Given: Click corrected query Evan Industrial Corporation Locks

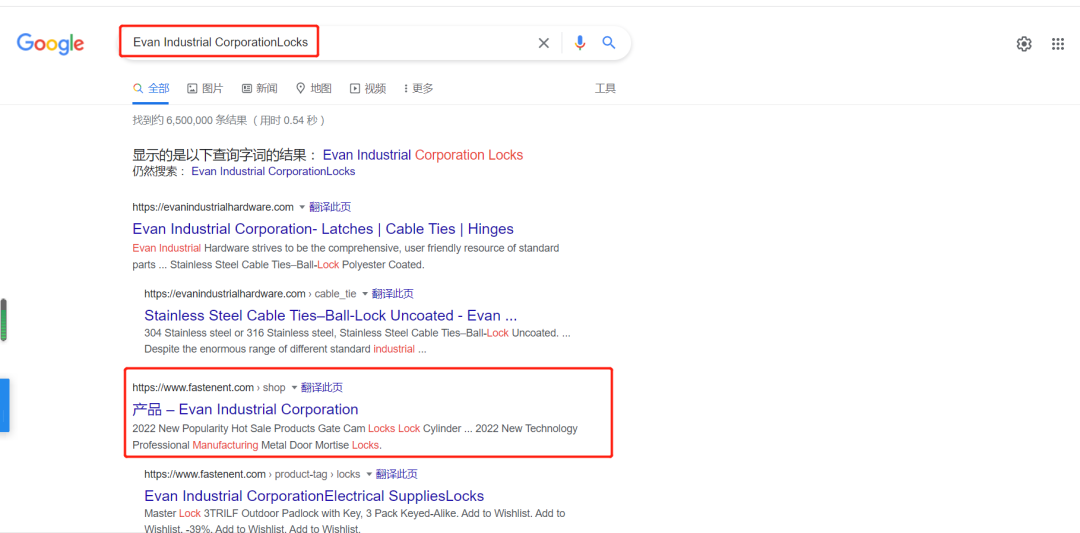Looking at the screenshot, I should (x=423, y=155).
